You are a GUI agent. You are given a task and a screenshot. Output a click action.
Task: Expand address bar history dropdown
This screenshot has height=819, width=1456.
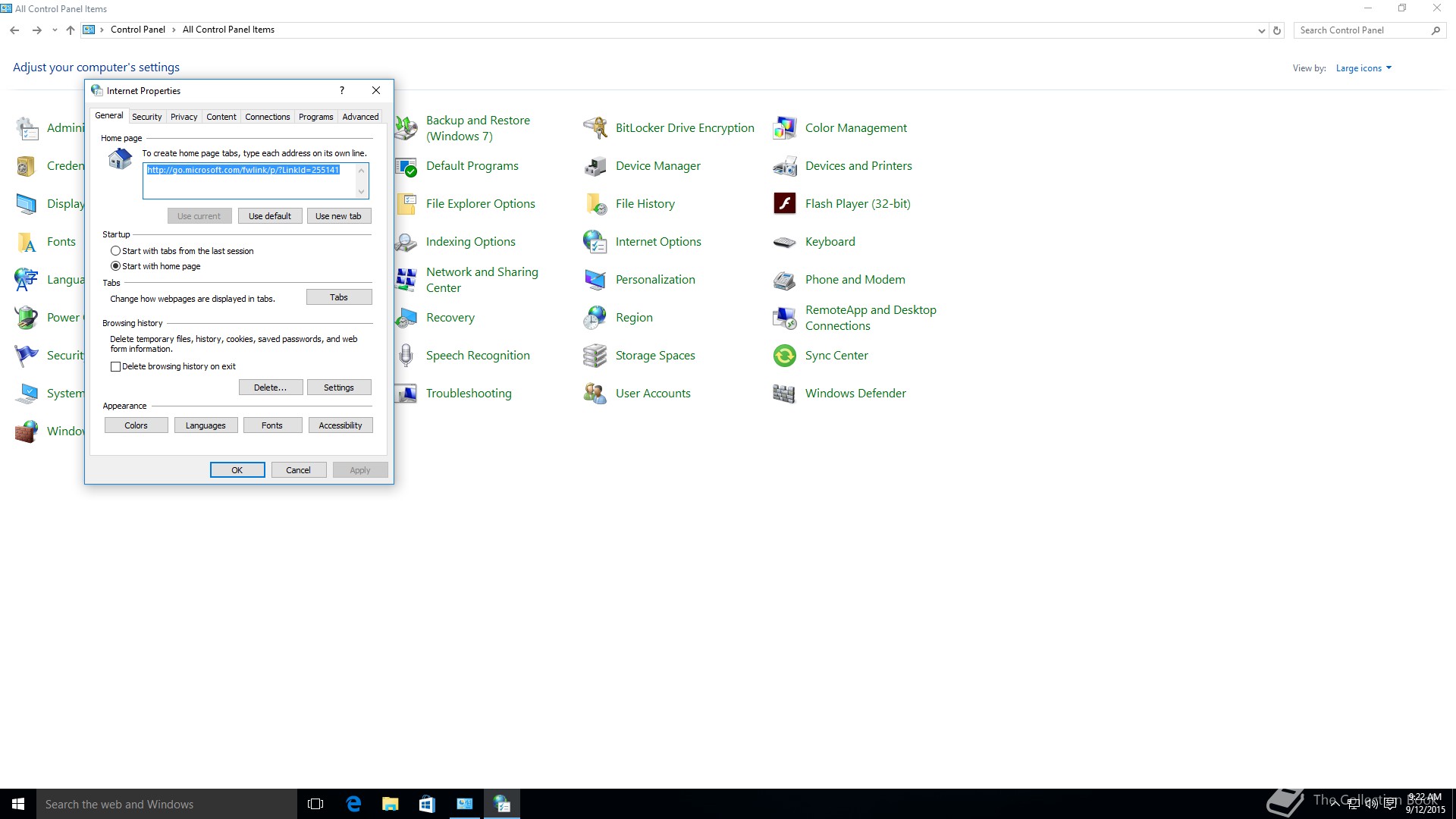pyautogui.click(x=1261, y=31)
